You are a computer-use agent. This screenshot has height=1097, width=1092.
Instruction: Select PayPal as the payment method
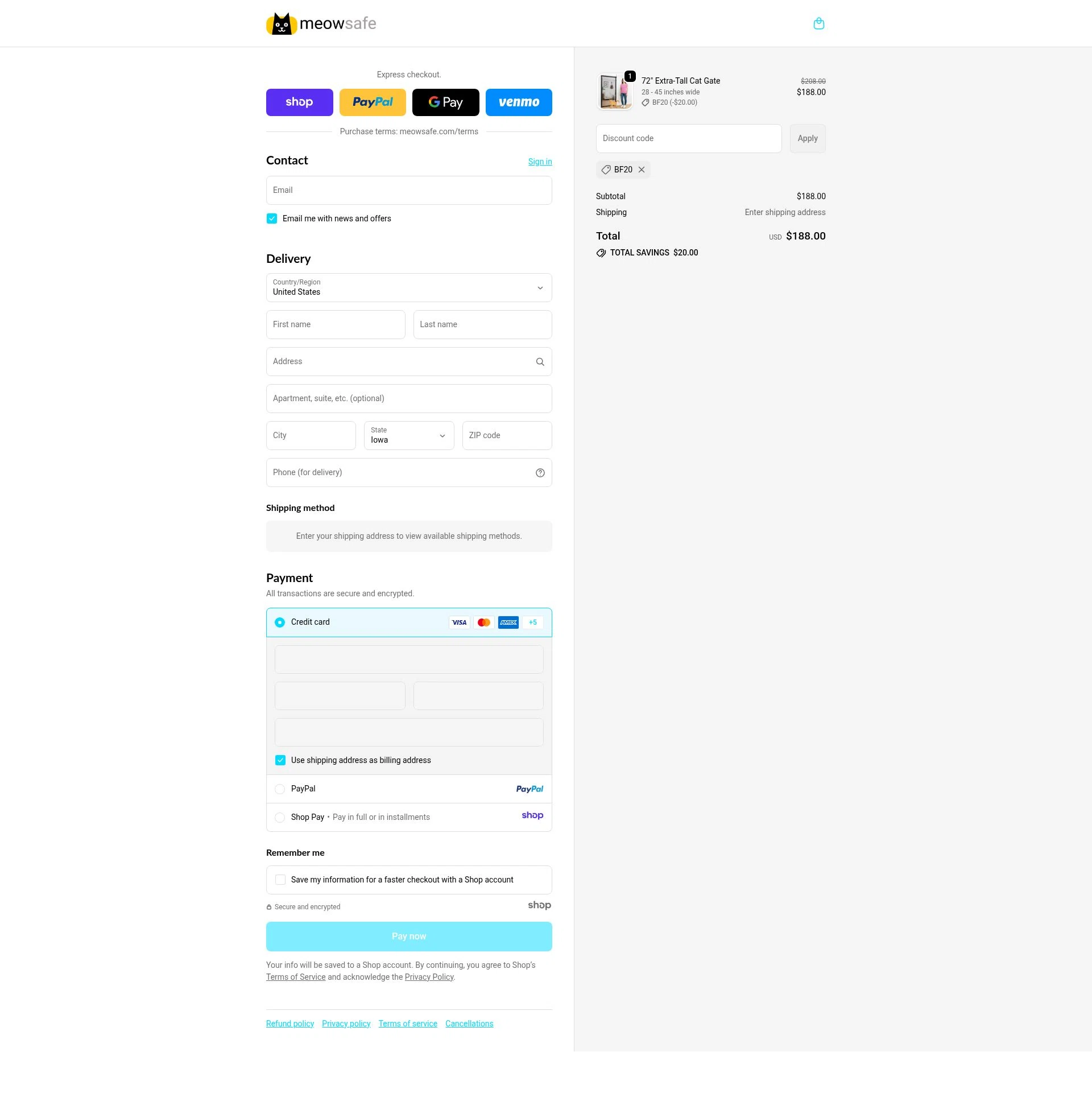(280, 789)
